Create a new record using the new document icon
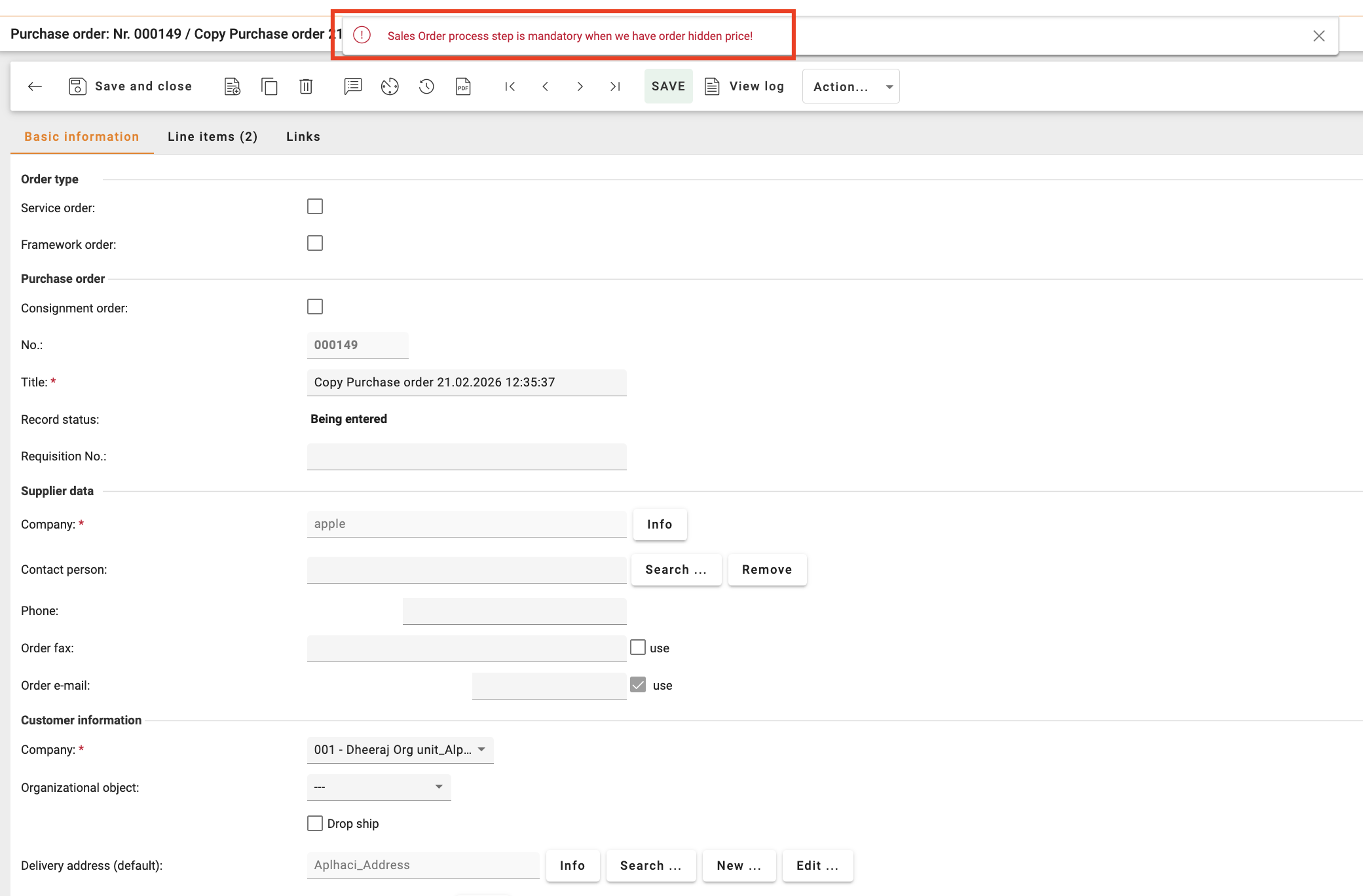The height and width of the screenshot is (896, 1363). (231, 86)
